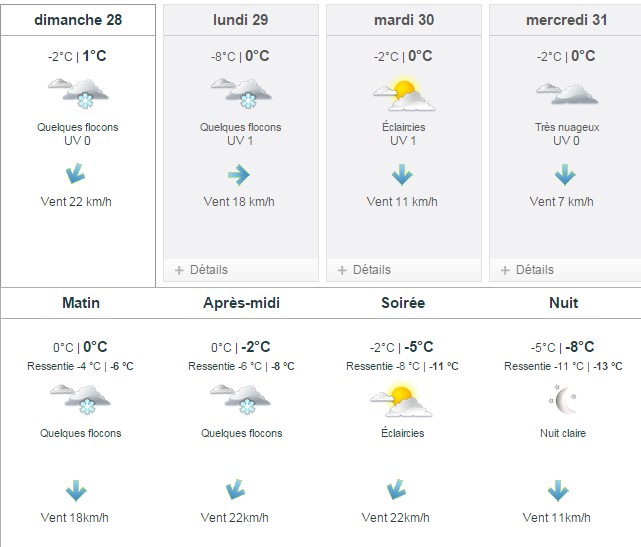
Task: Click the snow cloud icon for lundi 29
Action: 241,94
